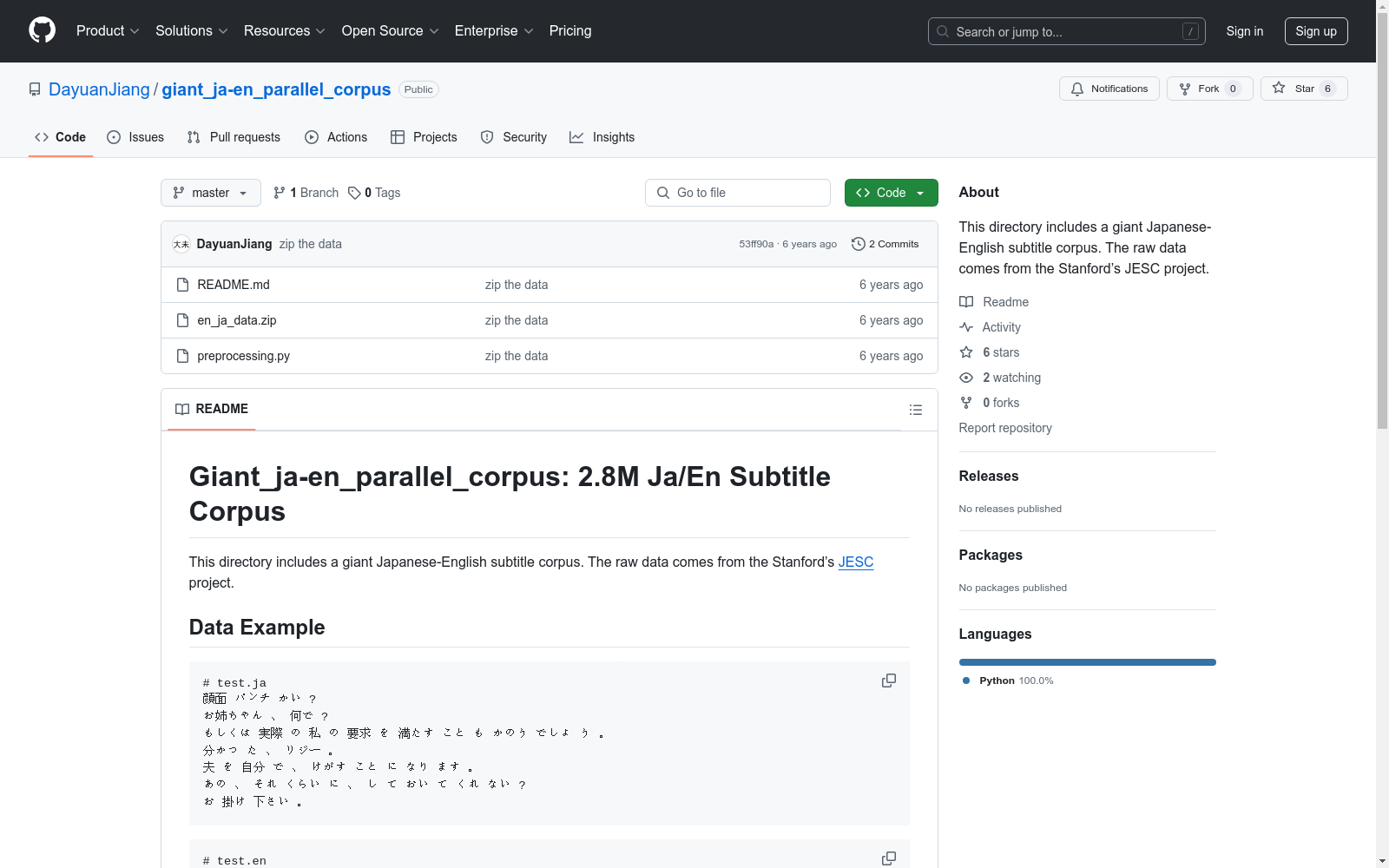Image resolution: width=1389 pixels, height=868 pixels.
Task: Click the branch icon beside 1 Branch
Action: [280, 193]
